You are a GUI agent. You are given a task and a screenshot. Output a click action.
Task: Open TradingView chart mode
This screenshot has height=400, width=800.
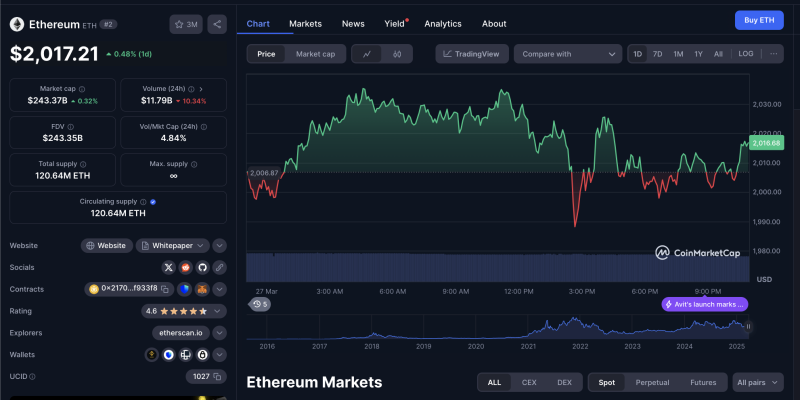click(x=472, y=54)
